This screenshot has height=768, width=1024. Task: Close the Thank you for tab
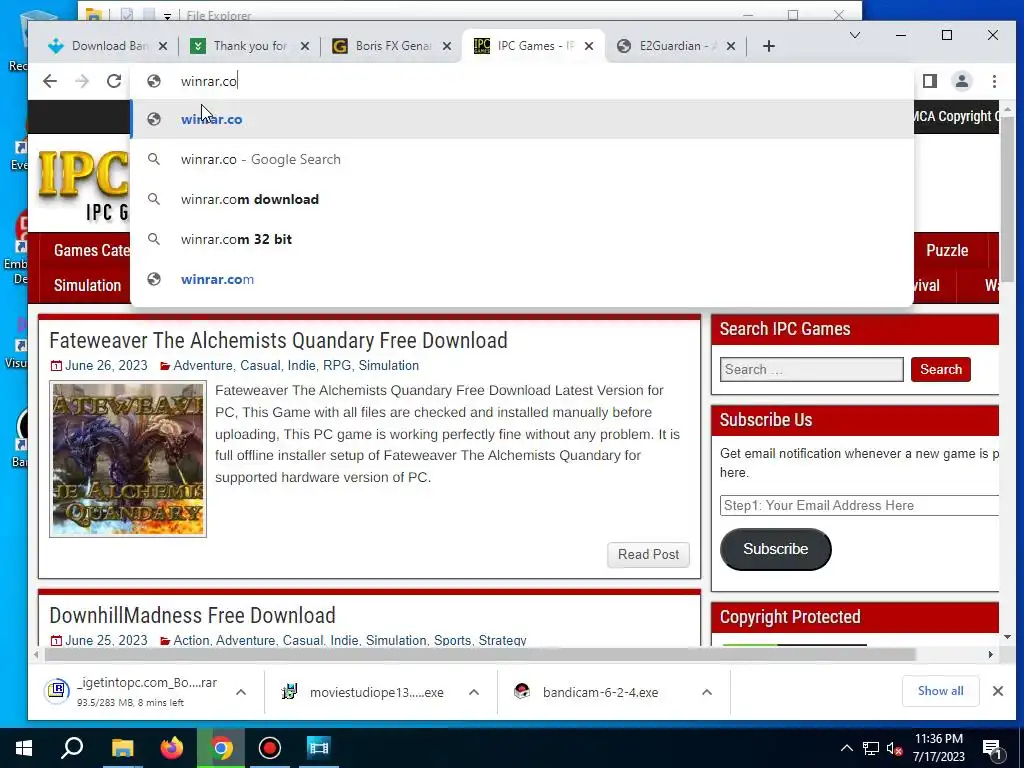click(305, 46)
